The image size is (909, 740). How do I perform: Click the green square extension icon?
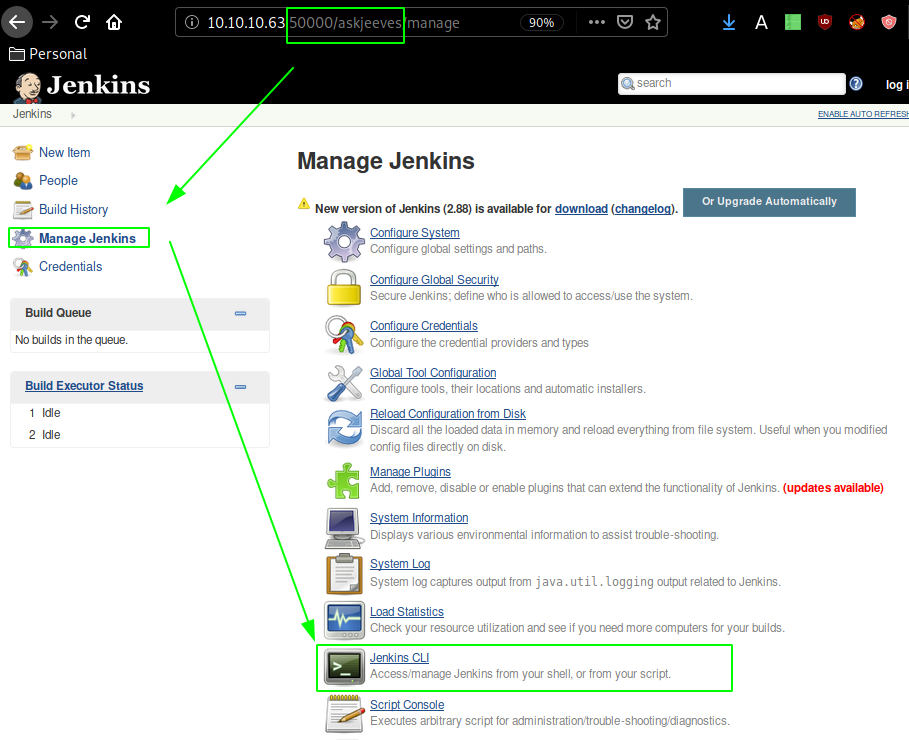click(792, 22)
